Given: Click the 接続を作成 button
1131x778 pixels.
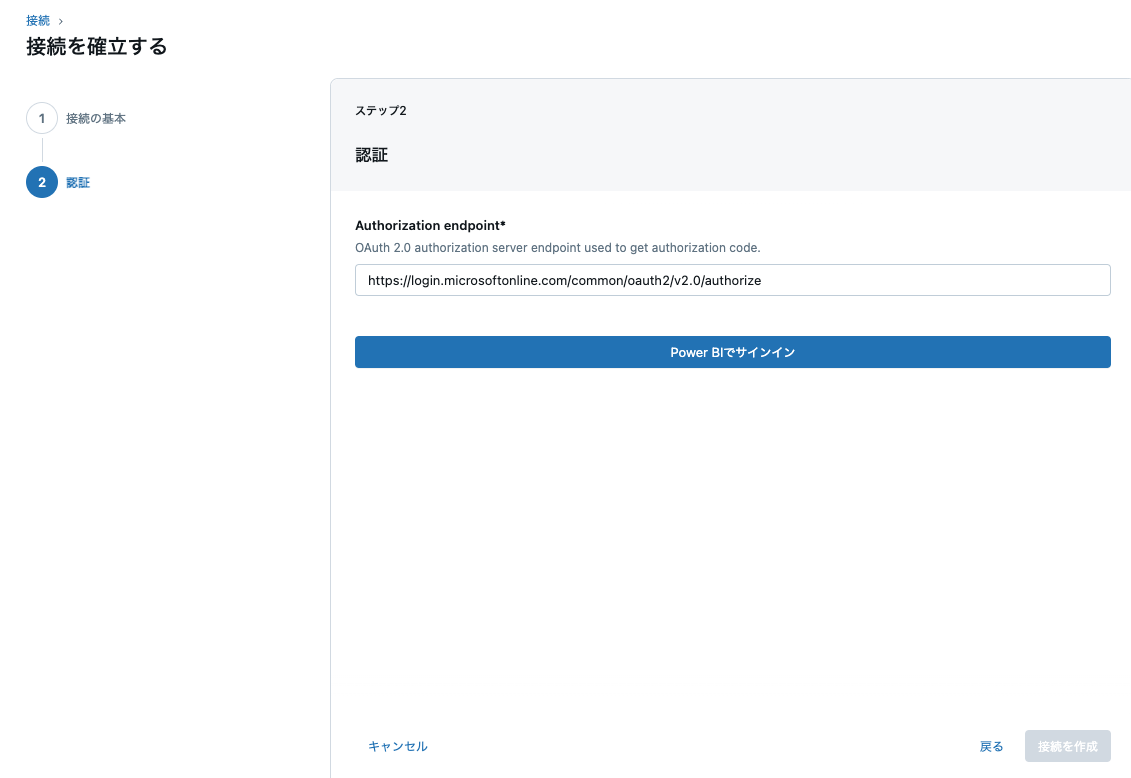Looking at the screenshot, I should point(1068,746).
